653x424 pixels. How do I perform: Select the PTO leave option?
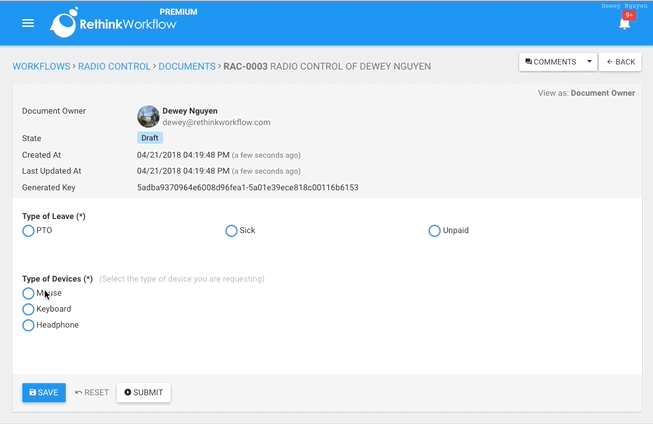(28, 231)
